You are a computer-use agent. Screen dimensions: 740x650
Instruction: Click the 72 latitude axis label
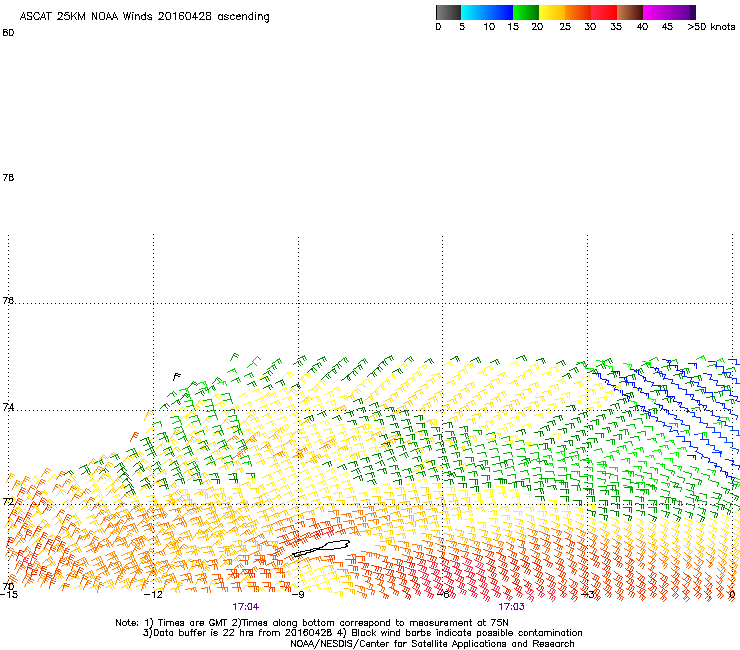coord(8,501)
